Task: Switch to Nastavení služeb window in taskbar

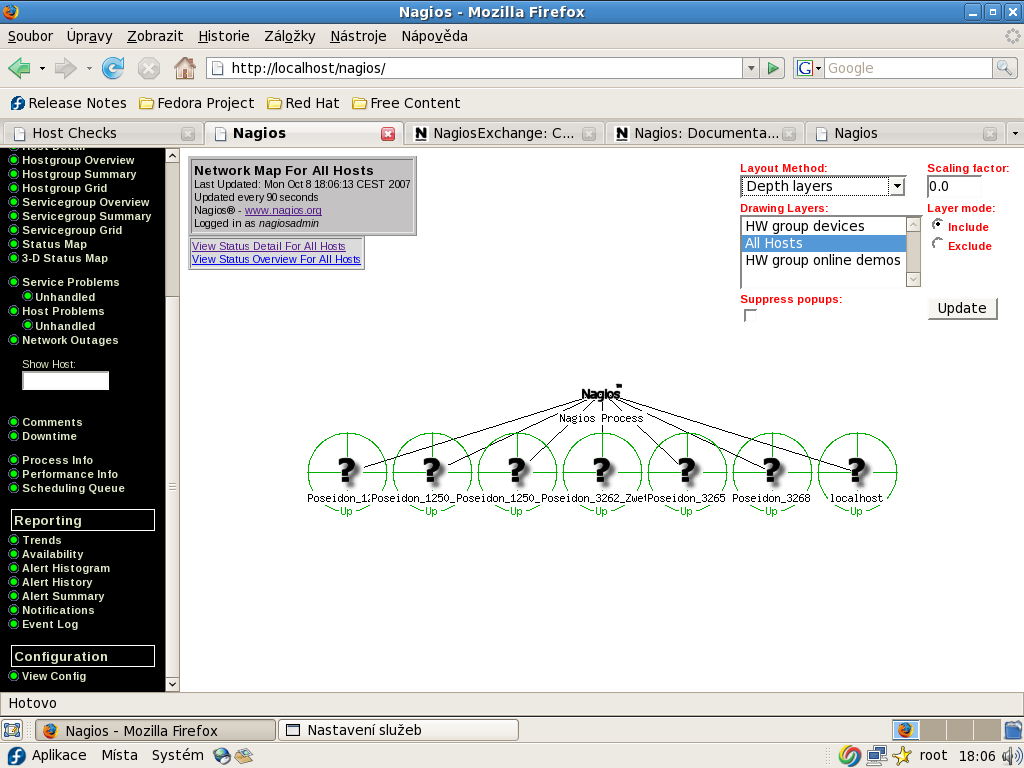Action: point(398,730)
